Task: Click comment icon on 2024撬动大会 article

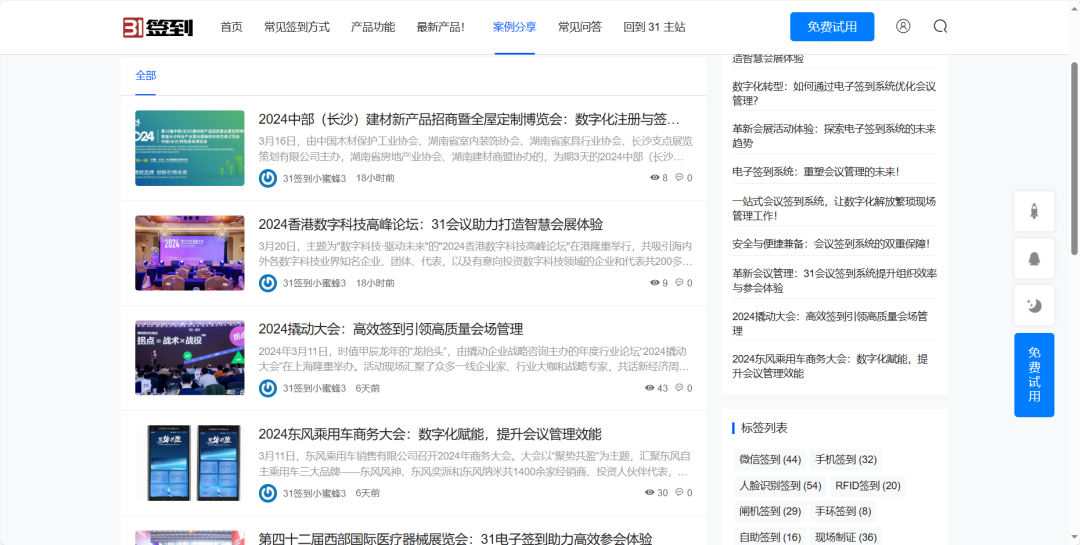Action: tap(679, 388)
